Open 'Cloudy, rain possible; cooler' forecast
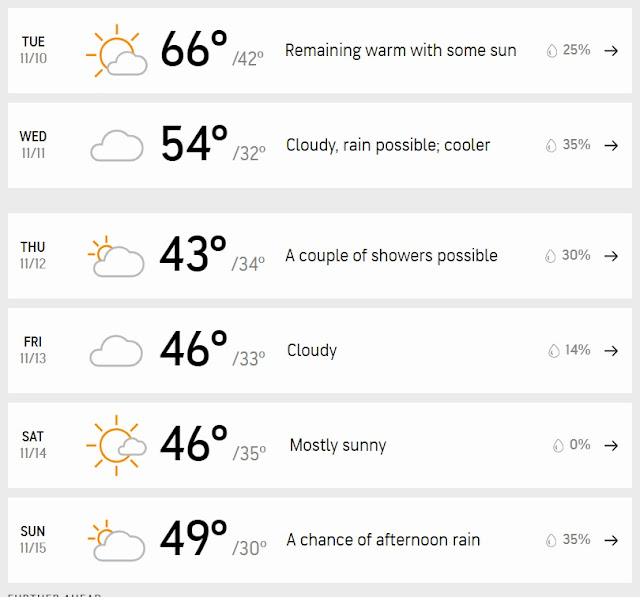 pos(388,145)
